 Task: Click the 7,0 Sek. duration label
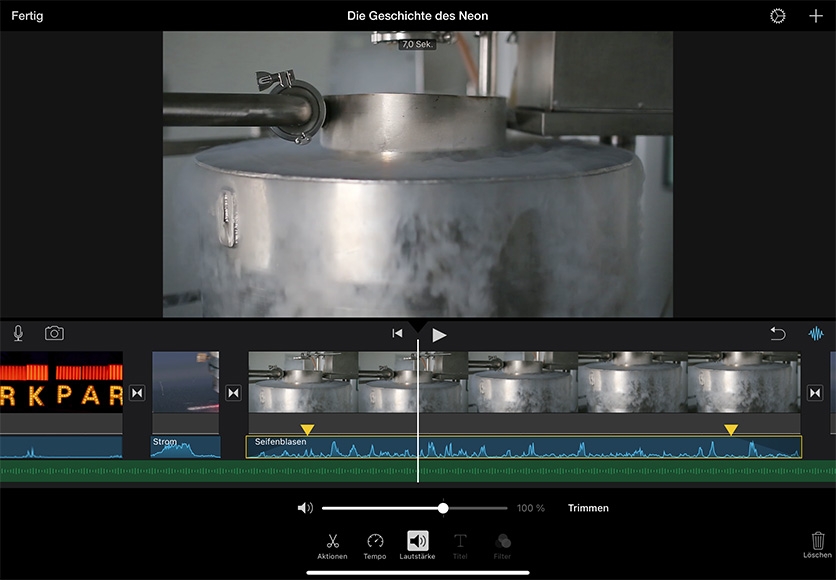[417, 44]
